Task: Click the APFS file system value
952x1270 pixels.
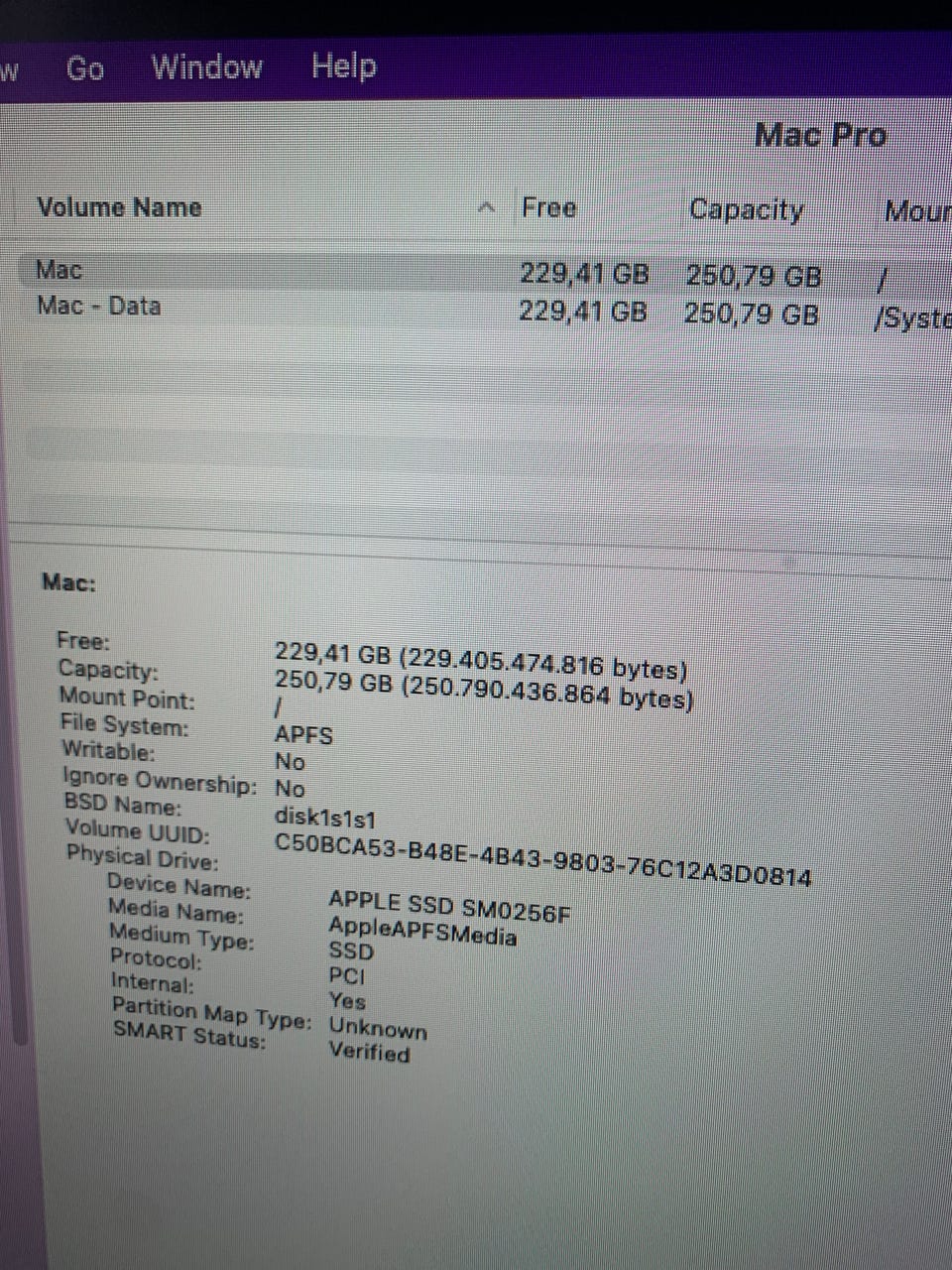Action: (303, 735)
